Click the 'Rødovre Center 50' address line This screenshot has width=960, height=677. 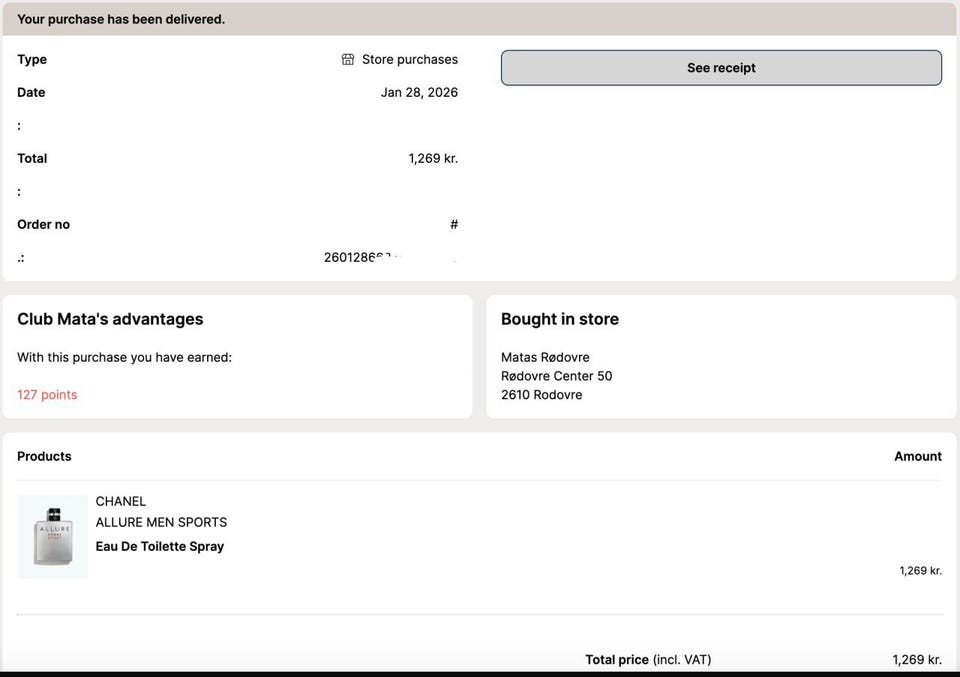[x=557, y=376]
